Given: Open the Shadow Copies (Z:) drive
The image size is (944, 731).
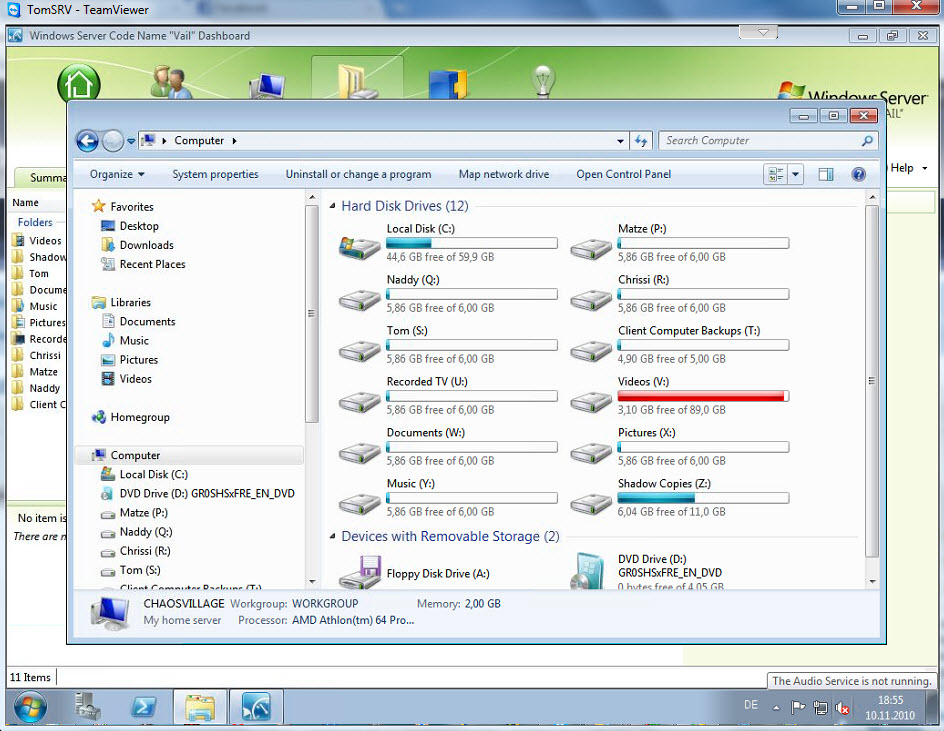Looking at the screenshot, I should pos(591,500).
